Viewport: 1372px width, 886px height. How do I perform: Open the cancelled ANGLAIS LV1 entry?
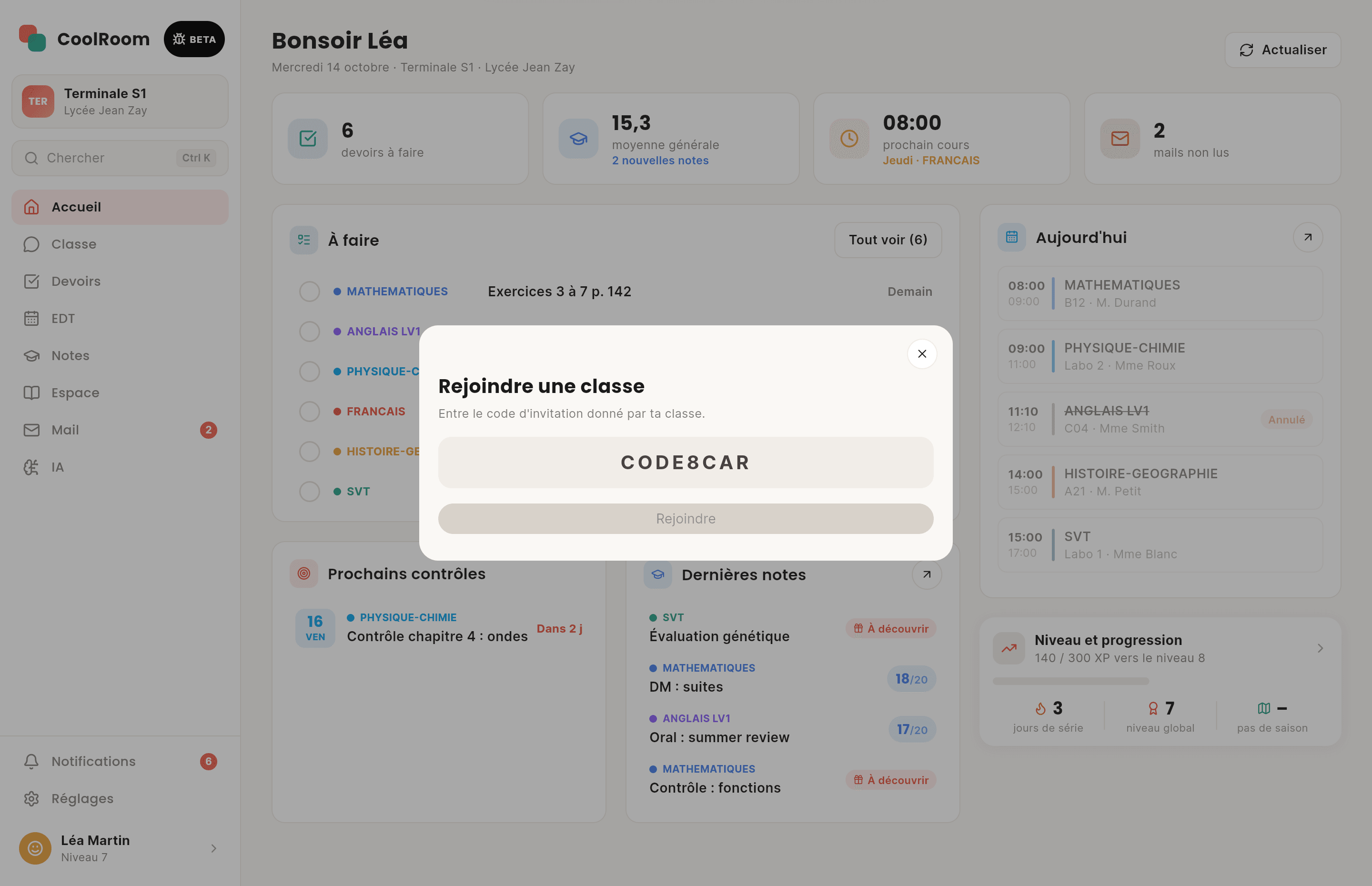click(x=1160, y=419)
